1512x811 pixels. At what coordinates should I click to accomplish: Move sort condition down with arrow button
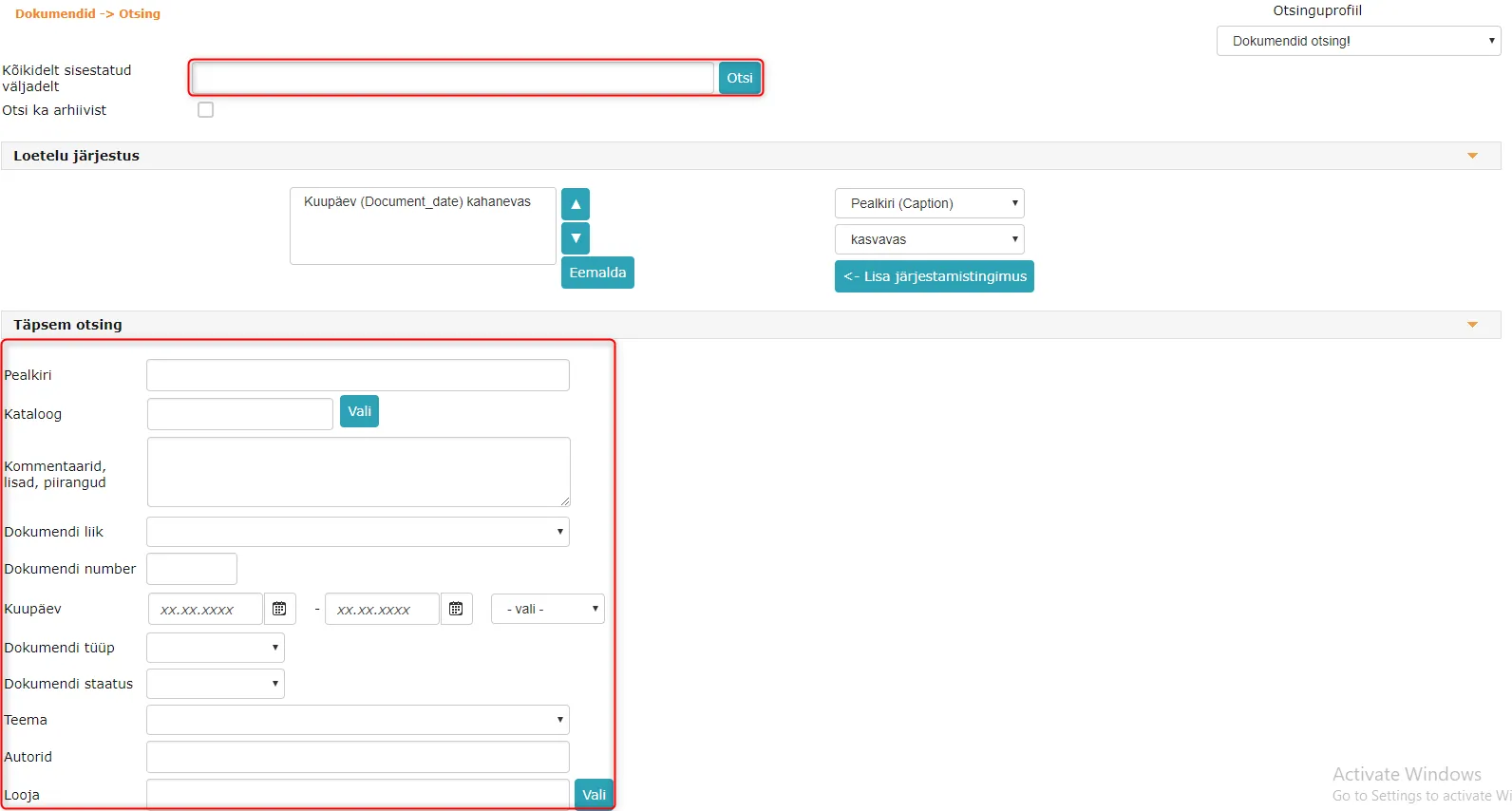point(576,238)
